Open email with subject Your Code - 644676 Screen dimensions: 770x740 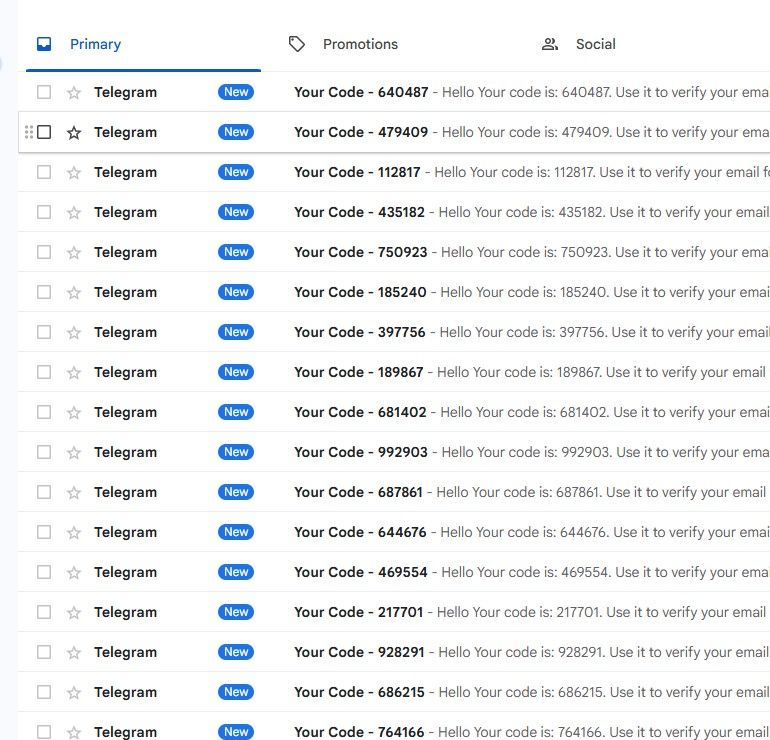click(x=360, y=532)
